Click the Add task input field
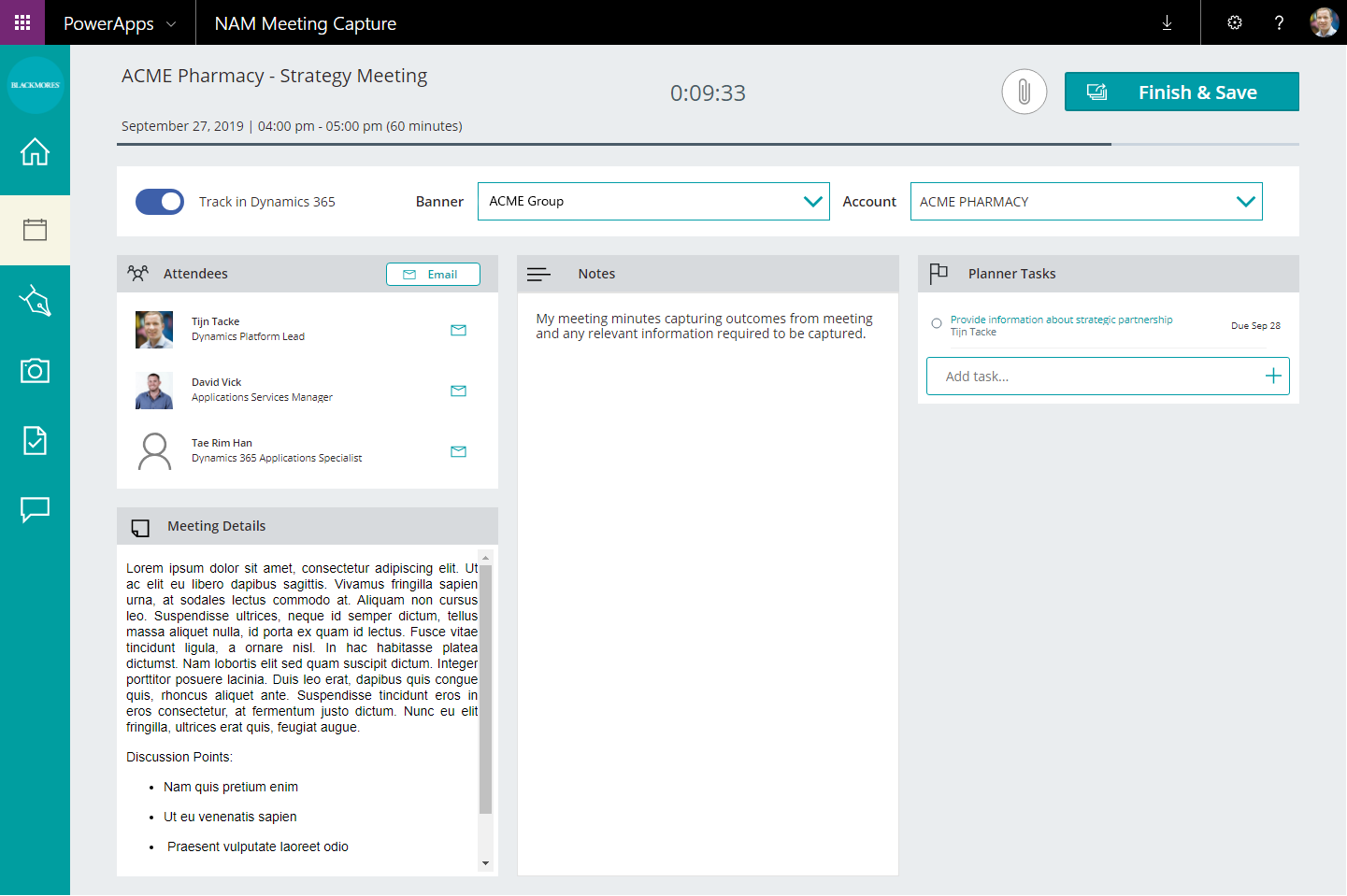Viewport: 1347px width, 896px height. click(1094, 377)
